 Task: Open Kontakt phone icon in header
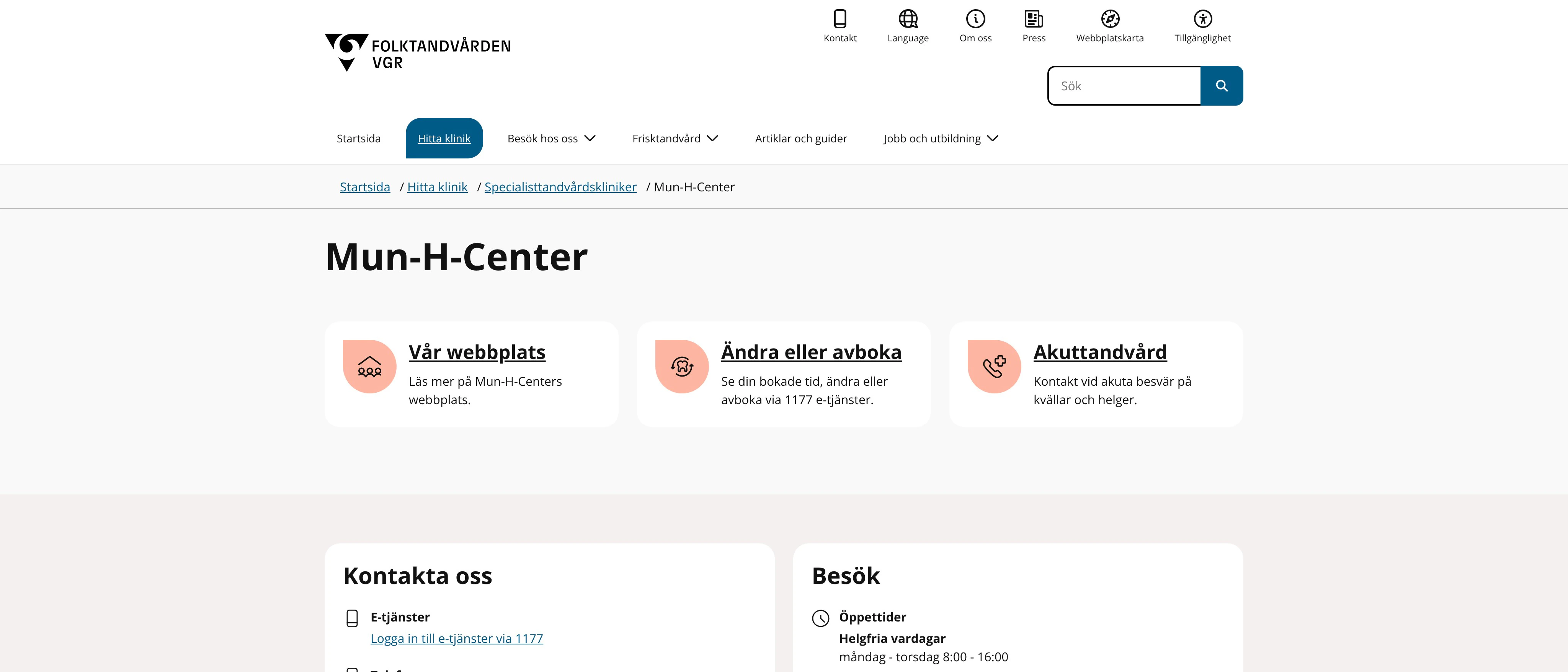[x=840, y=19]
